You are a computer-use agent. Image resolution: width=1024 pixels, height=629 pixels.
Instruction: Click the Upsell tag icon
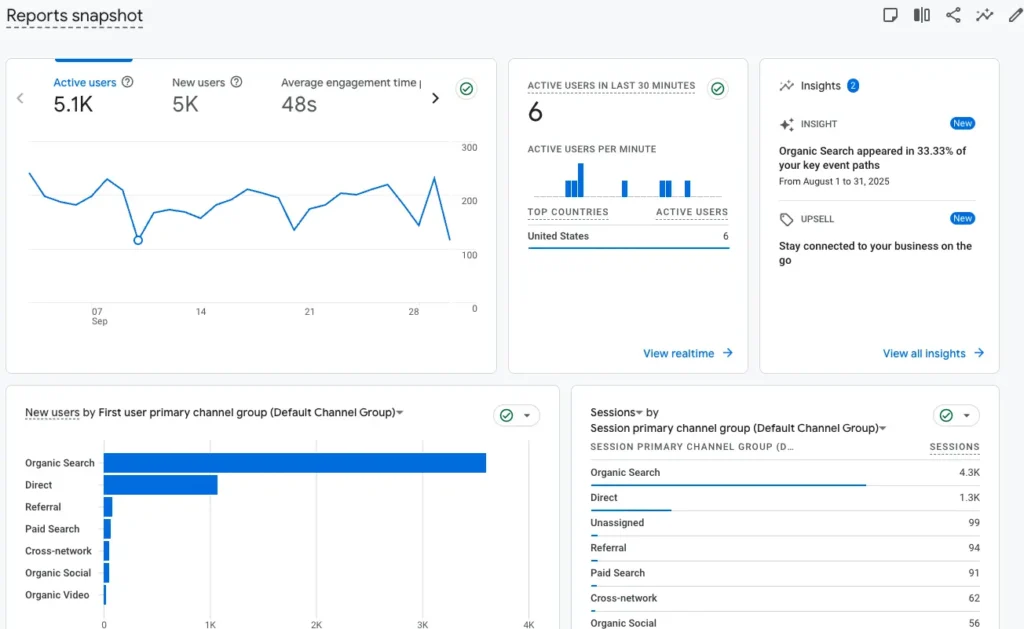[787, 219]
